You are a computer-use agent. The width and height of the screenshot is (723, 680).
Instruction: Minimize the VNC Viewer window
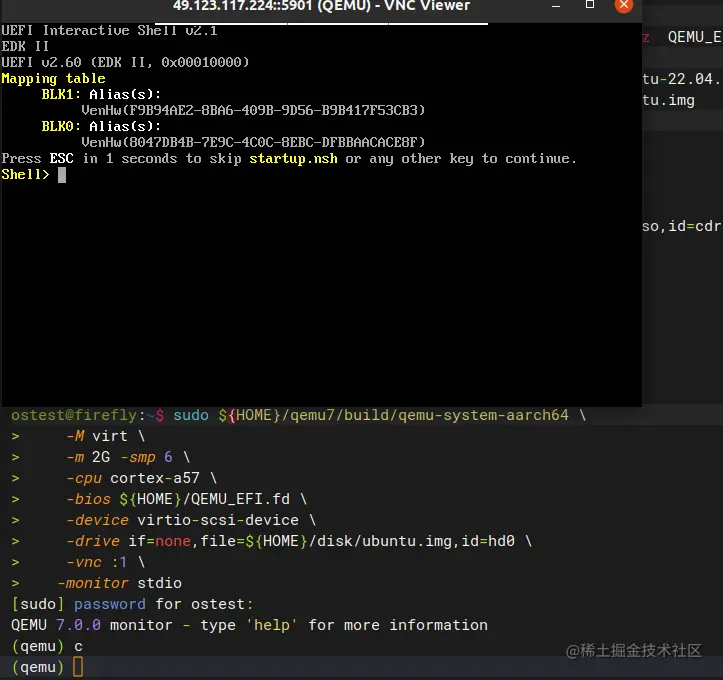click(556, 6)
